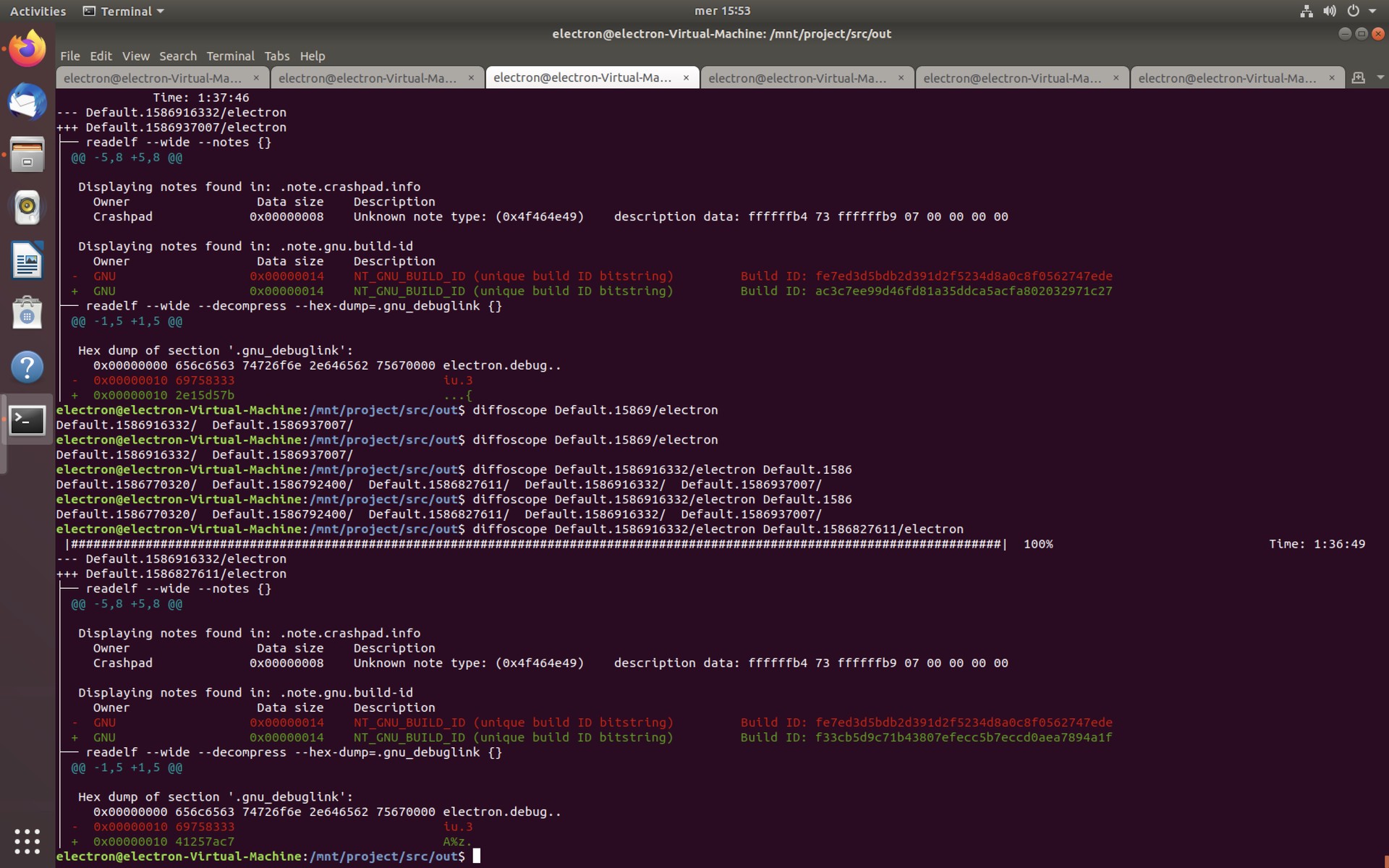Viewport: 1389px width, 868px height.
Task: Open the View menu
Action: tap(135, 56)
